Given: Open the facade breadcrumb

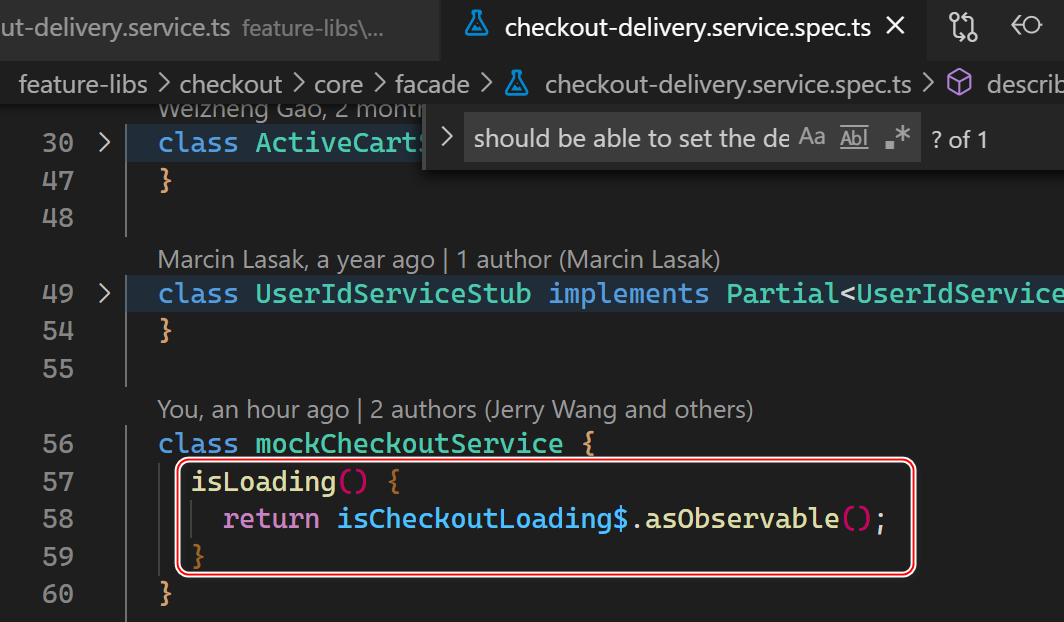Looking at the screenshot, I should tap(432, 84).
